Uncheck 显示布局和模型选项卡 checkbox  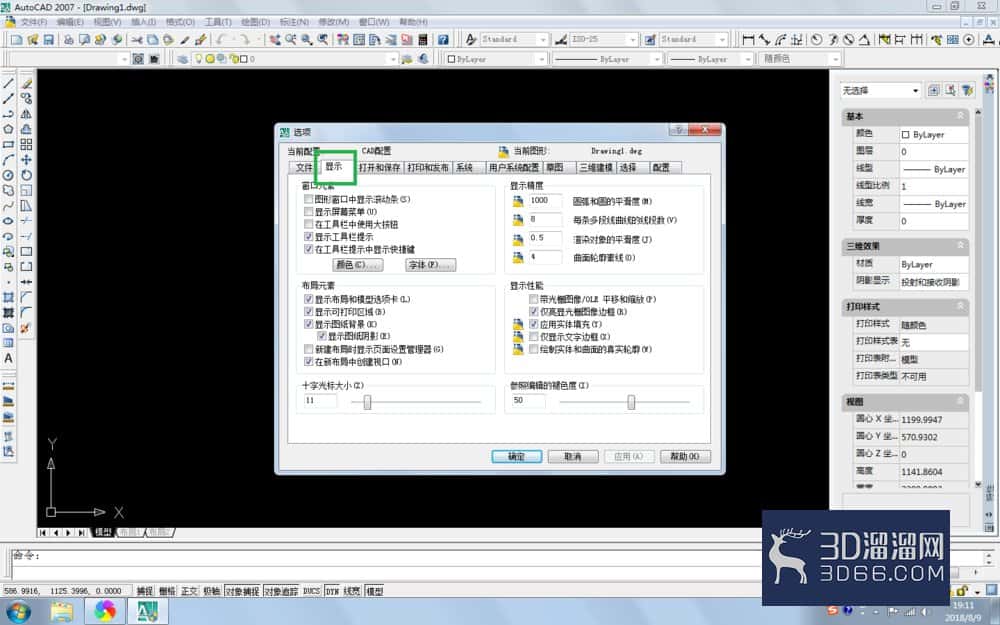coord(309,299)
